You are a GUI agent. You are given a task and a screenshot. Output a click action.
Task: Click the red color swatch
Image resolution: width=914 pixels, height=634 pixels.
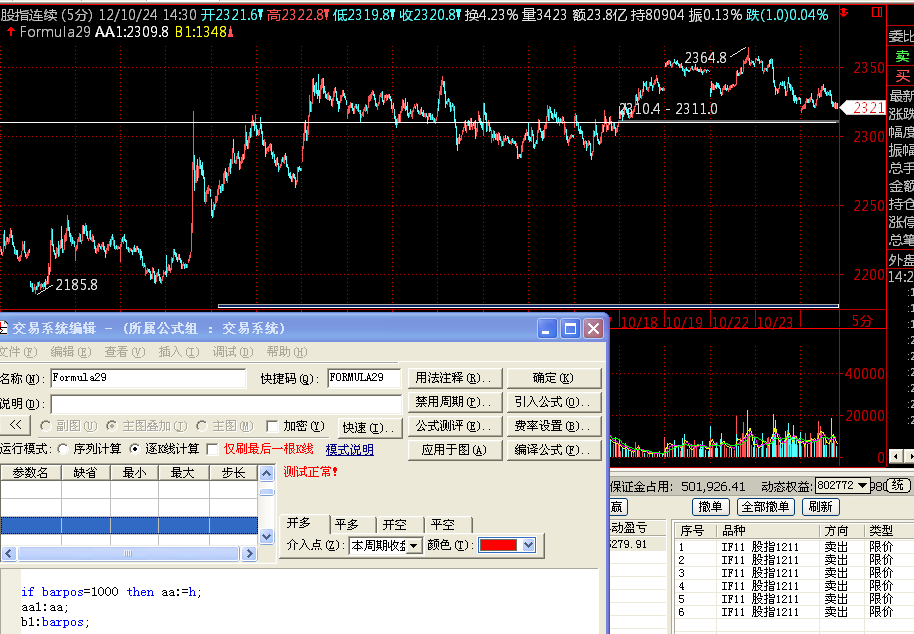coord(498,545)
